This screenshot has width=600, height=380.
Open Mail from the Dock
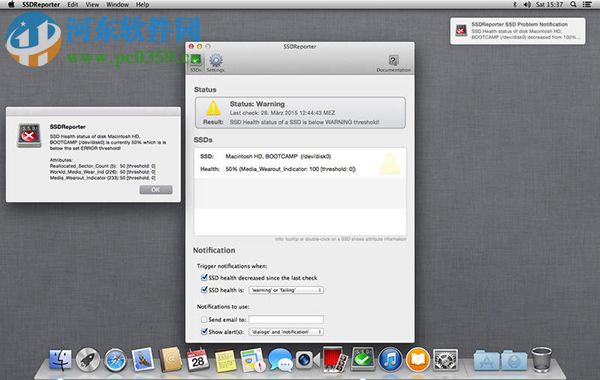142,360
